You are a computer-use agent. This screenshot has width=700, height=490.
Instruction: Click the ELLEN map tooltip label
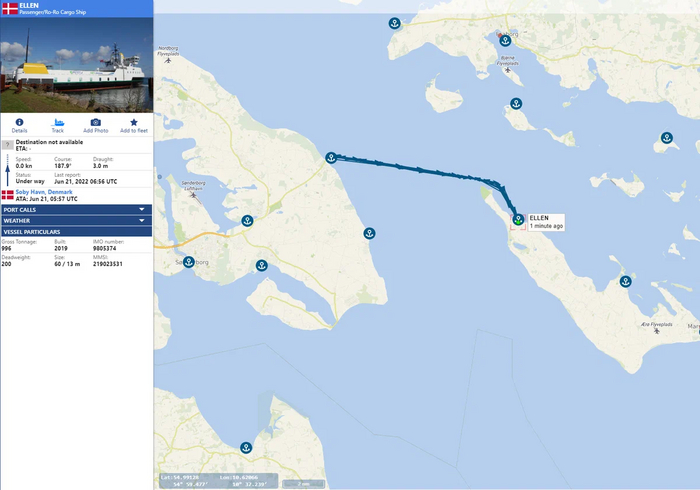point(545,221)
